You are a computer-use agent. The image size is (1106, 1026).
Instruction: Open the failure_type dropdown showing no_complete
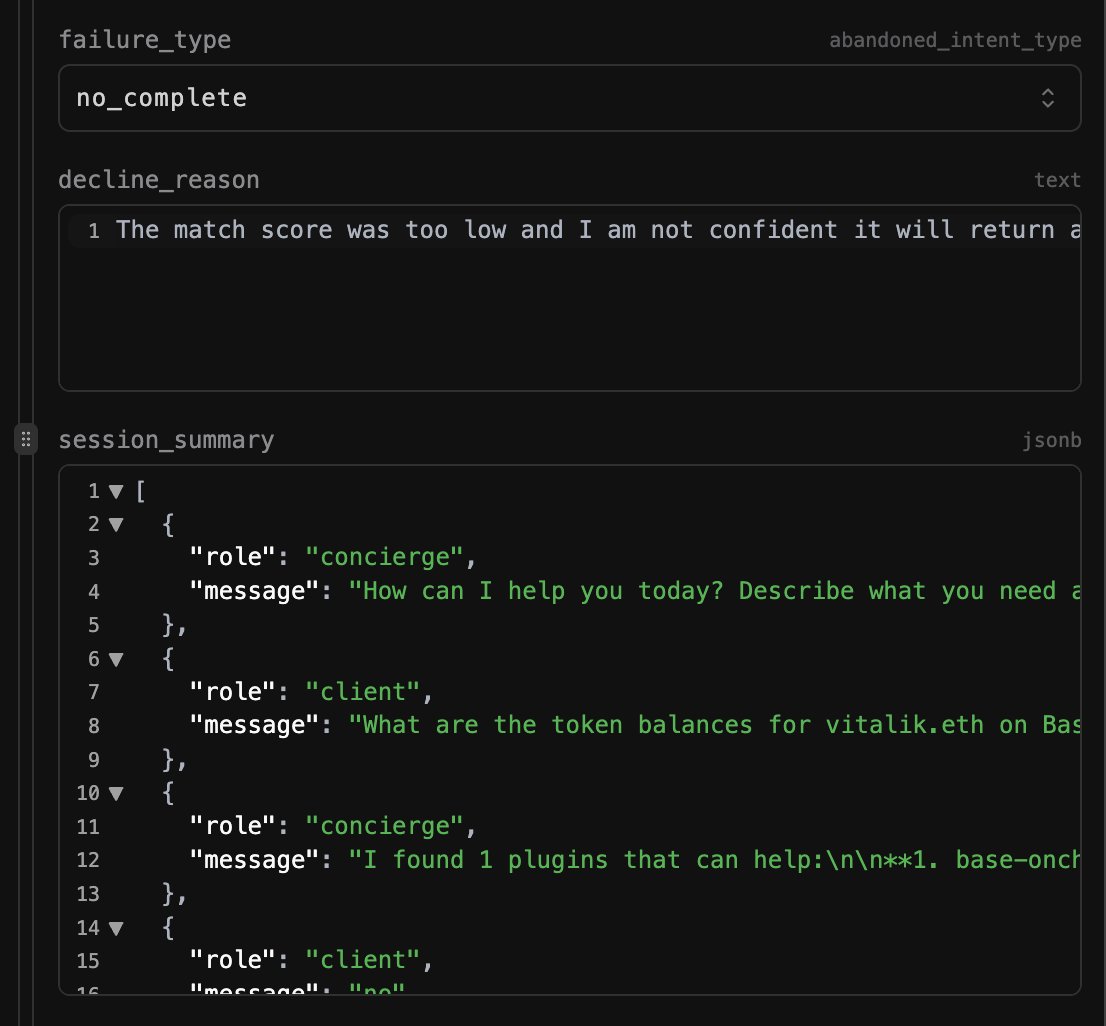(569, 98)
